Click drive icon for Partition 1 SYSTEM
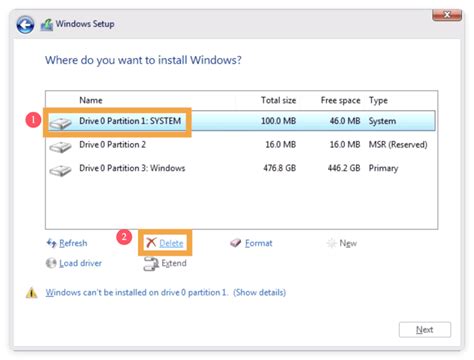 coord(60,123)
